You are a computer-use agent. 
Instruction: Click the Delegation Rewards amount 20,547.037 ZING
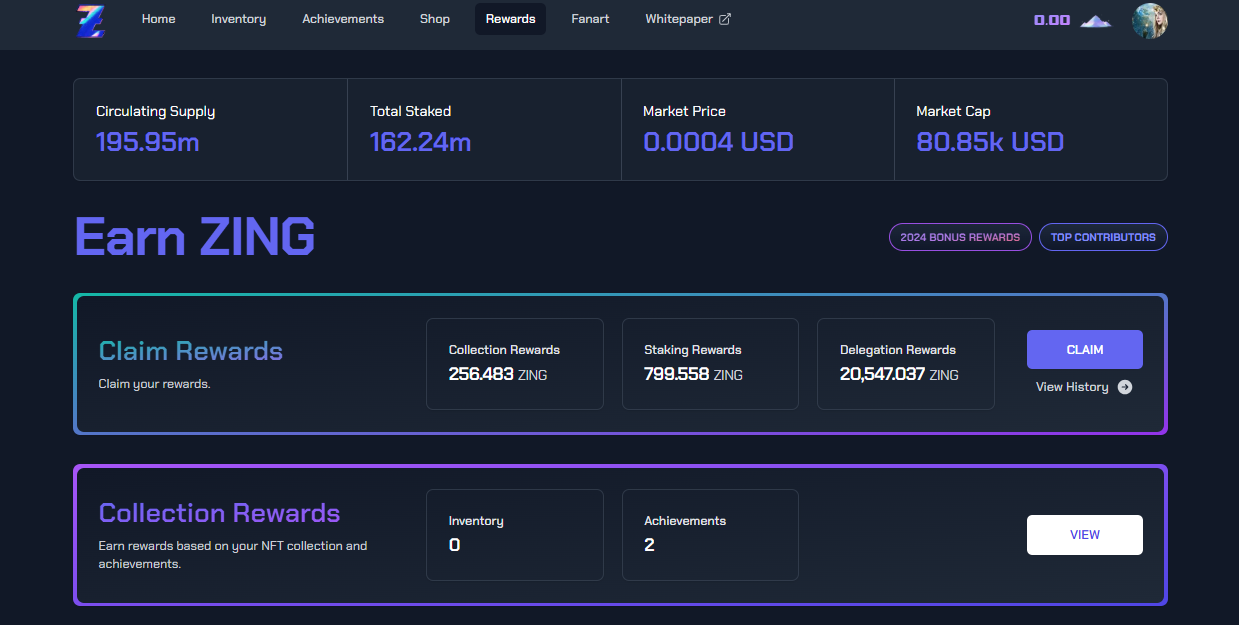[x=899, y=375]
